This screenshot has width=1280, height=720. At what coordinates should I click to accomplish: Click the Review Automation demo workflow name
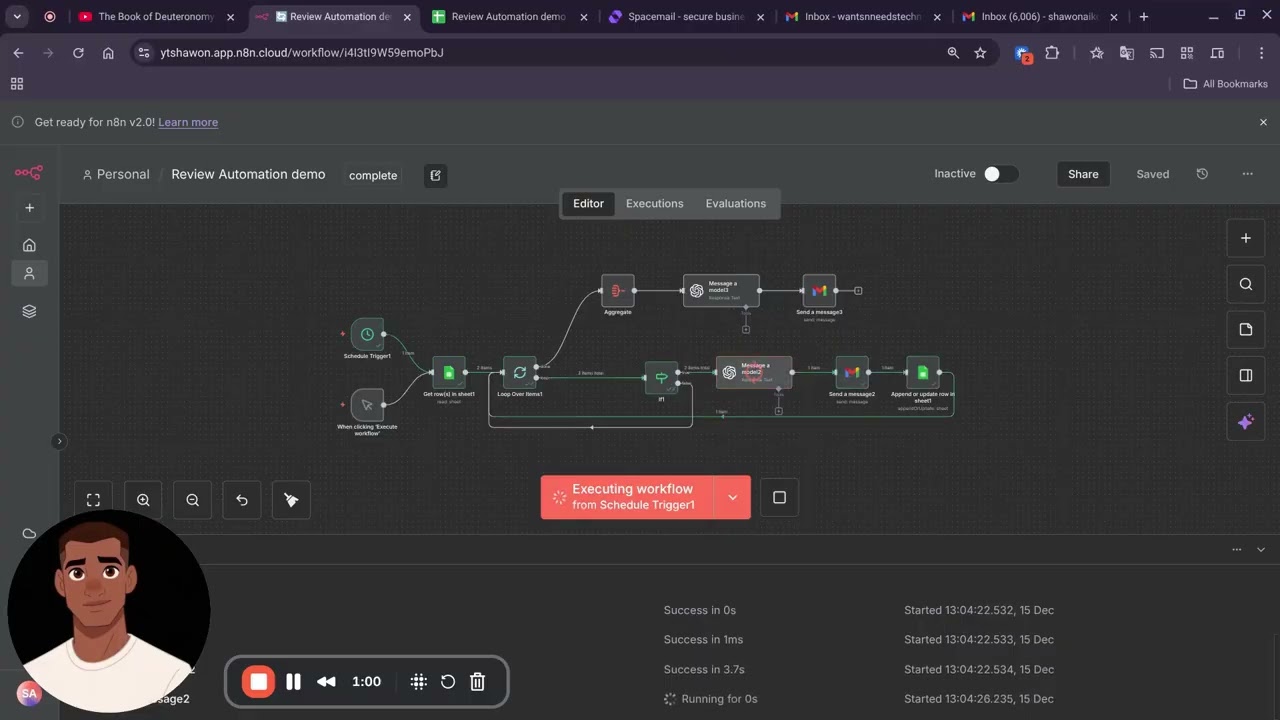coord(248,174)
